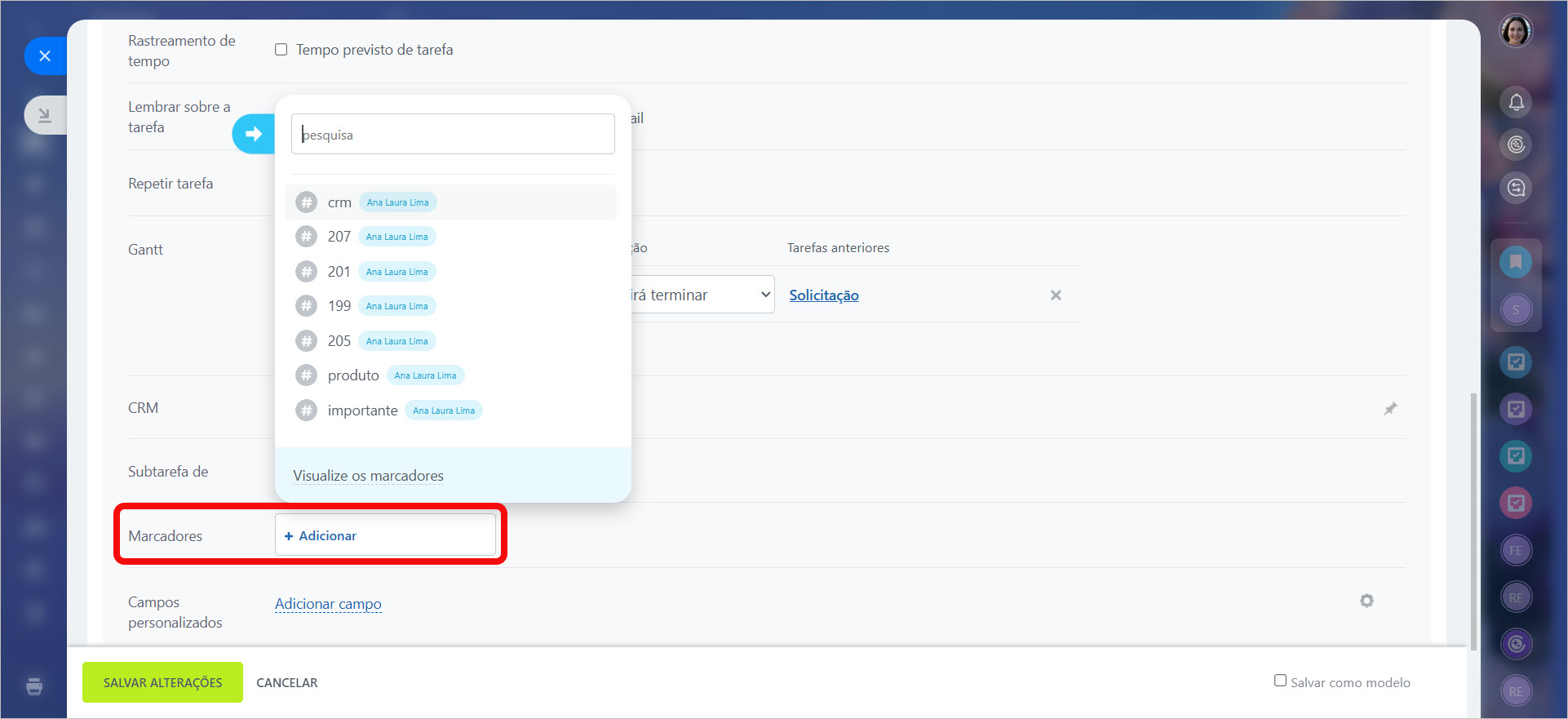This screenshot has height=719, width=1568.
Task: Choose the importante tag
Action: (450, 410)
